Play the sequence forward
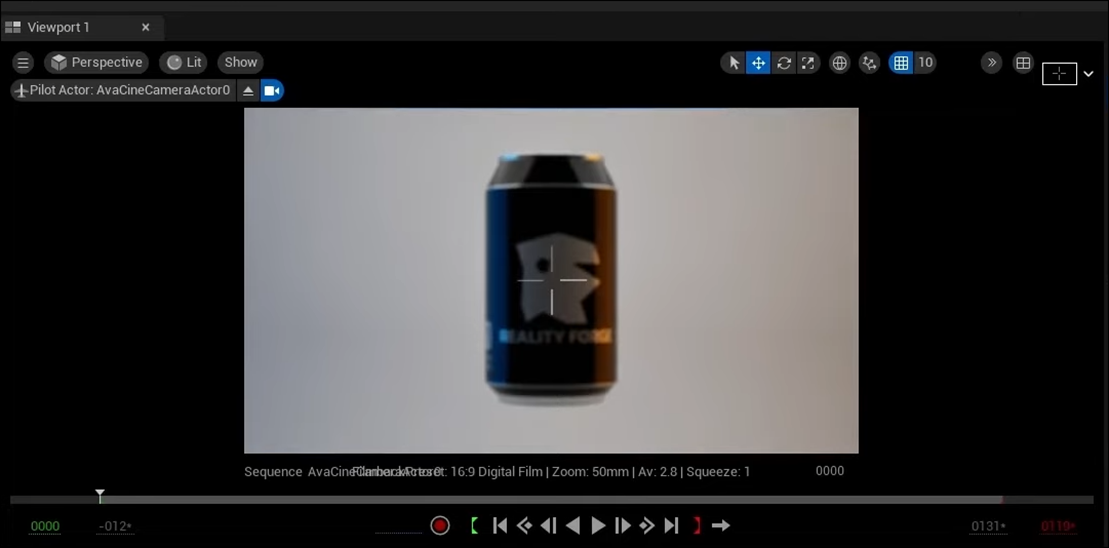The width and height of the screenshot is (1109, 548). tap(598, 525)
